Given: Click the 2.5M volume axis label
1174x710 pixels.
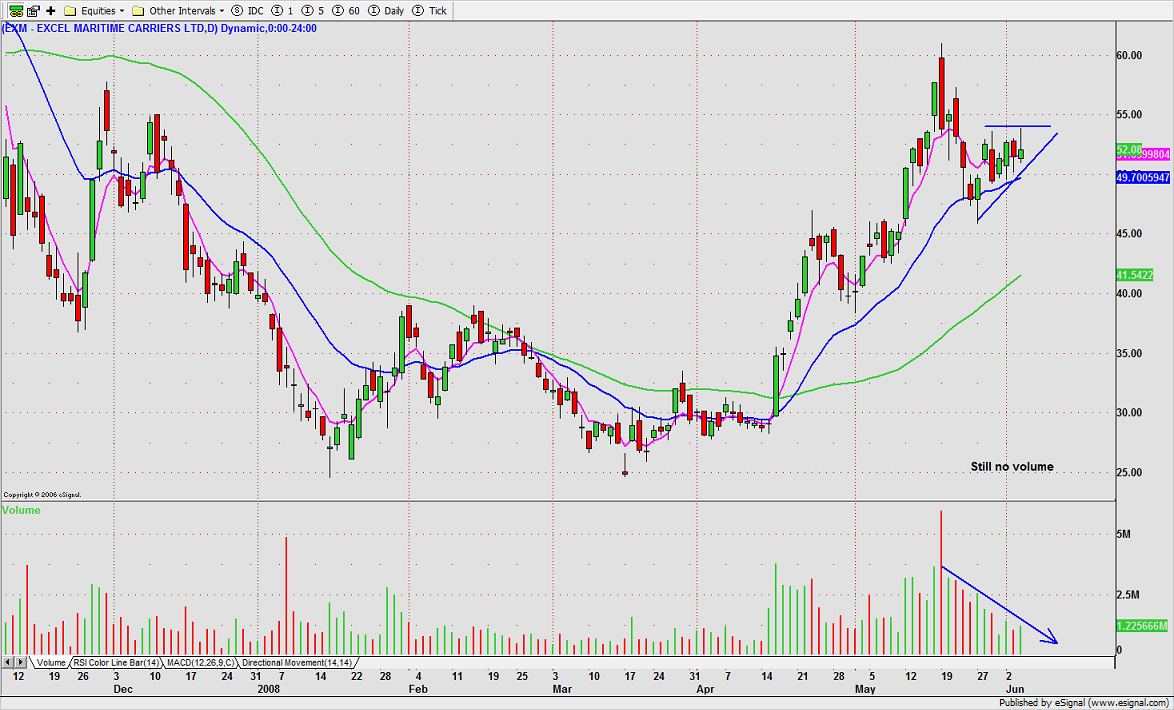Looking at the screenshot, I should tap(1128, 595).
